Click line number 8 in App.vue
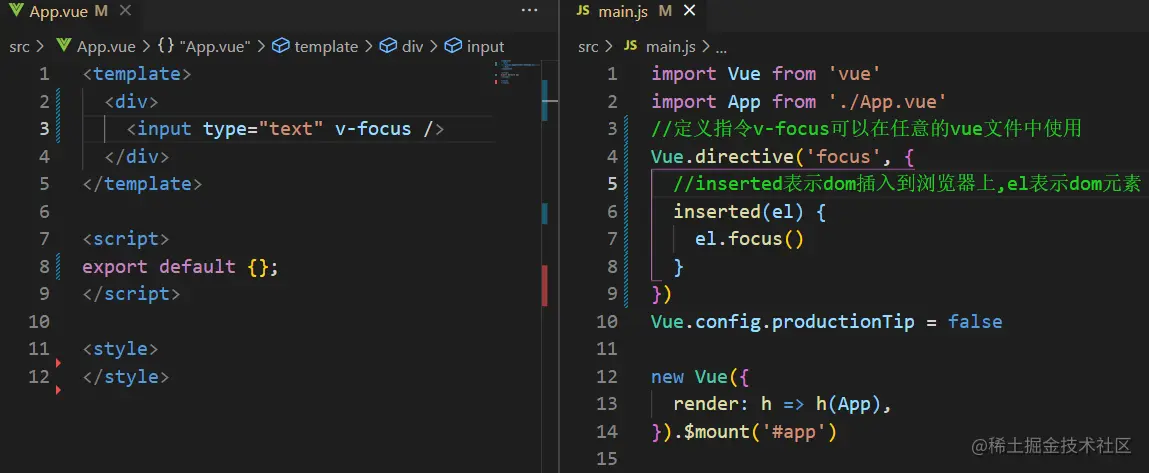Screen dimensions: 1149x473 coord(45,267)
